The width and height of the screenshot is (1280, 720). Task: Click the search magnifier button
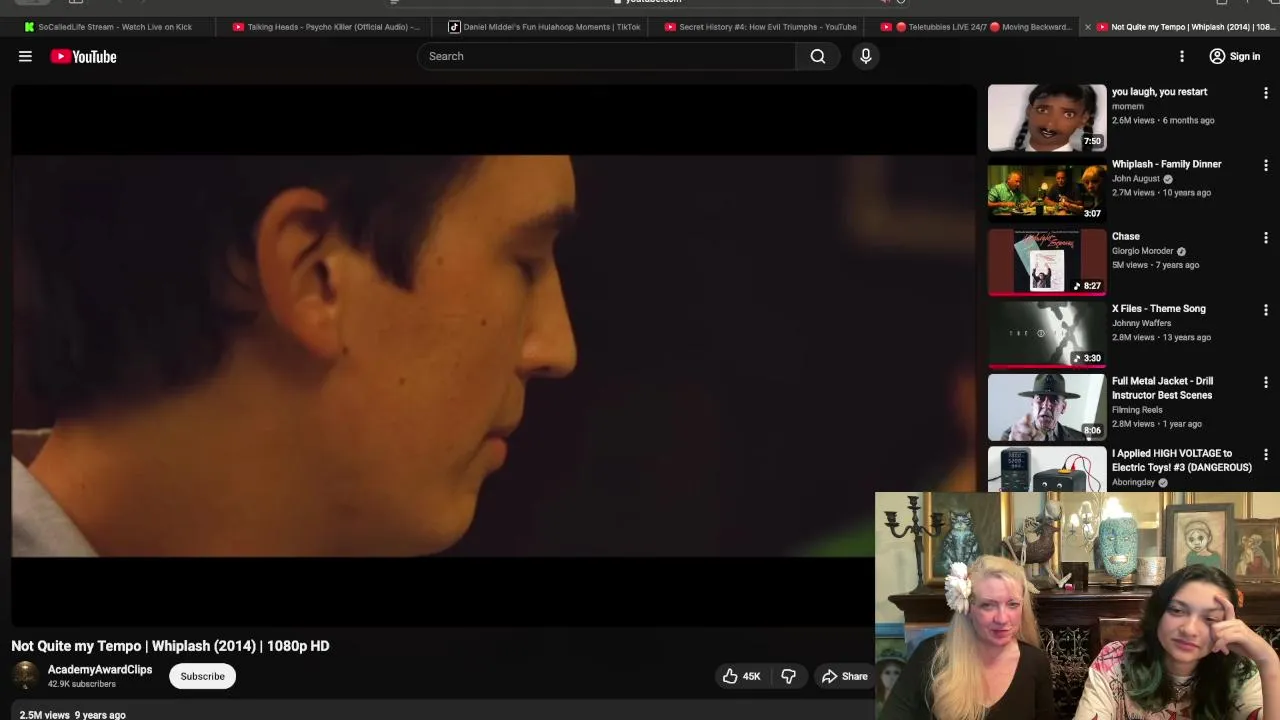coord(818,56)
